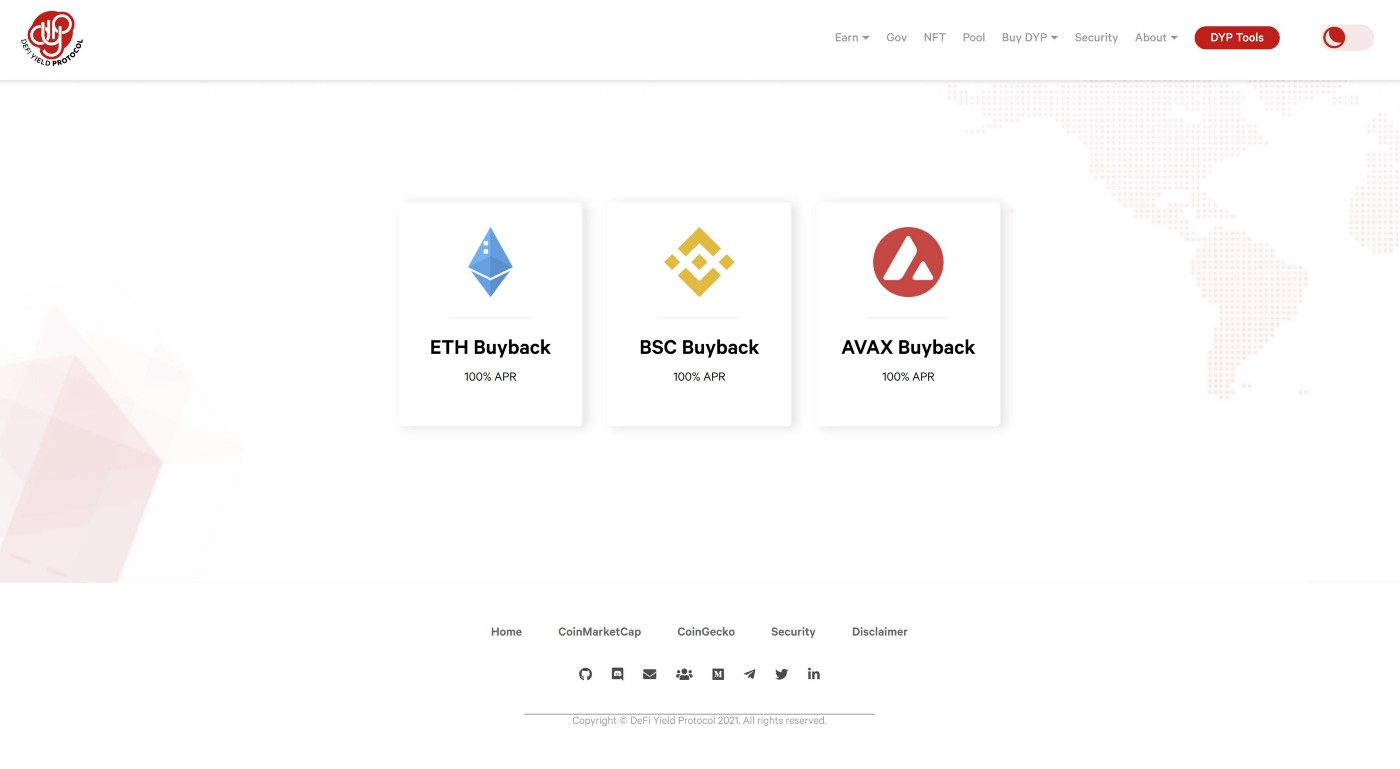Click the email envelope icon

650,674
